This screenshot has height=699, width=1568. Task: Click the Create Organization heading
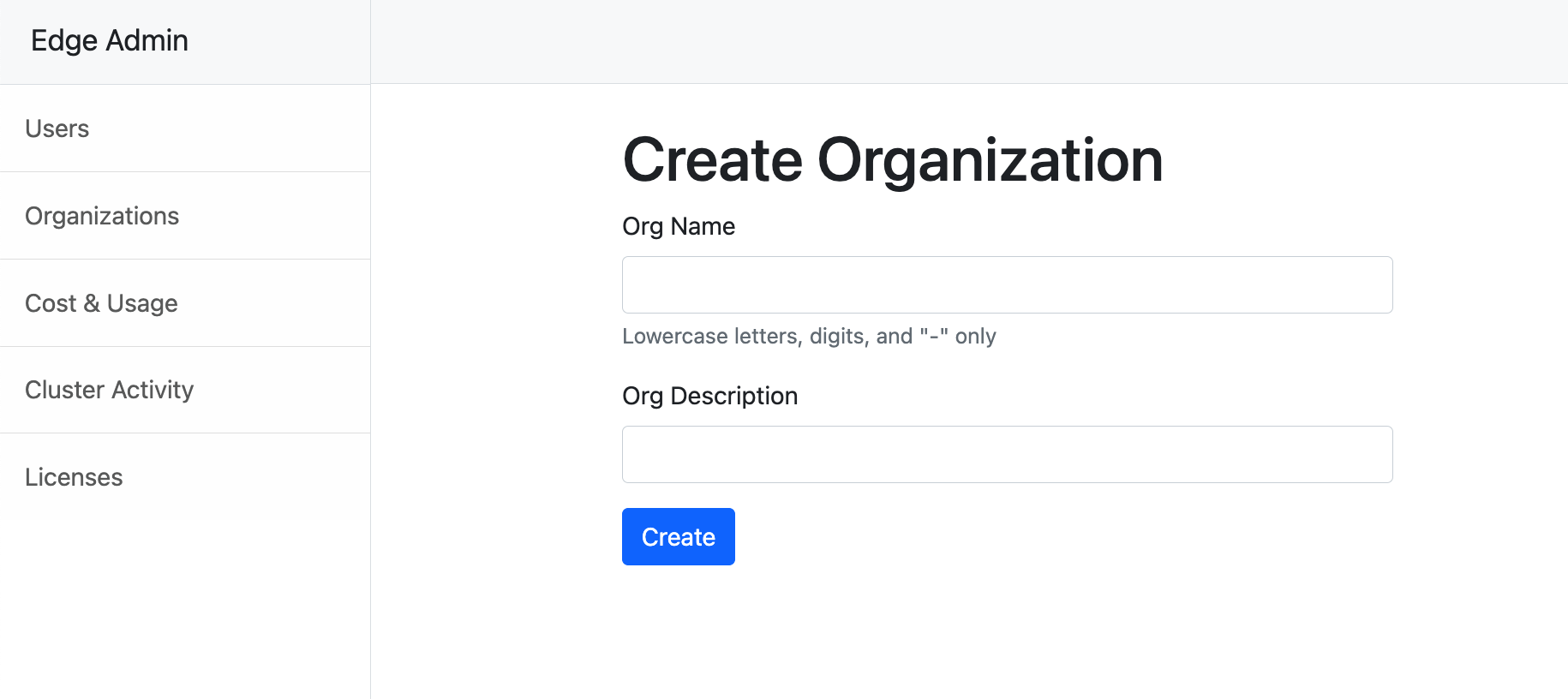point(893,160)
